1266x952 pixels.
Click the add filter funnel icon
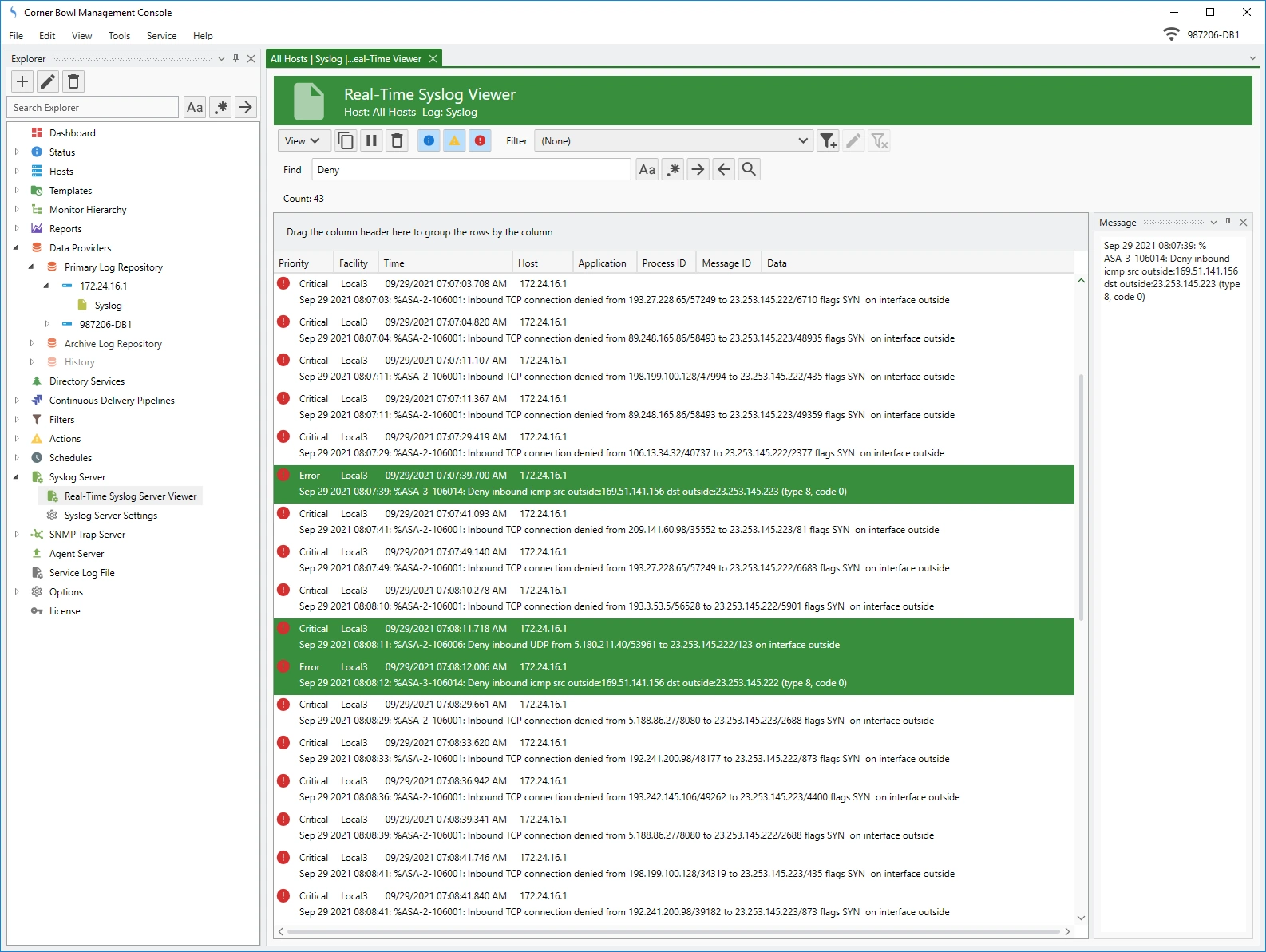pos(828,141)
